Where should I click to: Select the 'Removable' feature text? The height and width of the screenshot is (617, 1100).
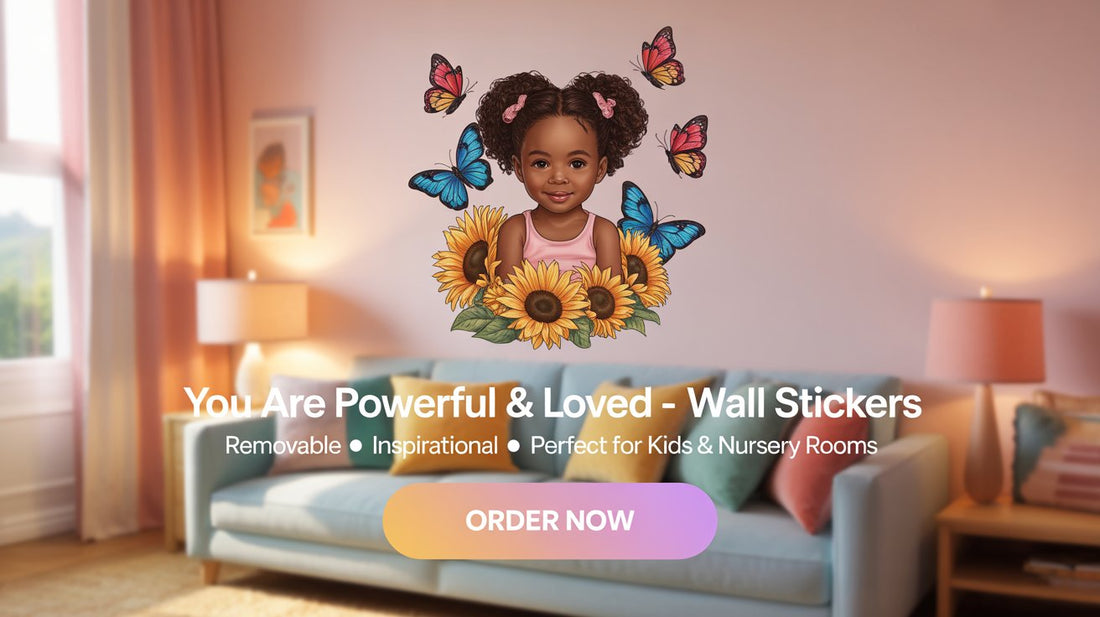tap(283, 445)
